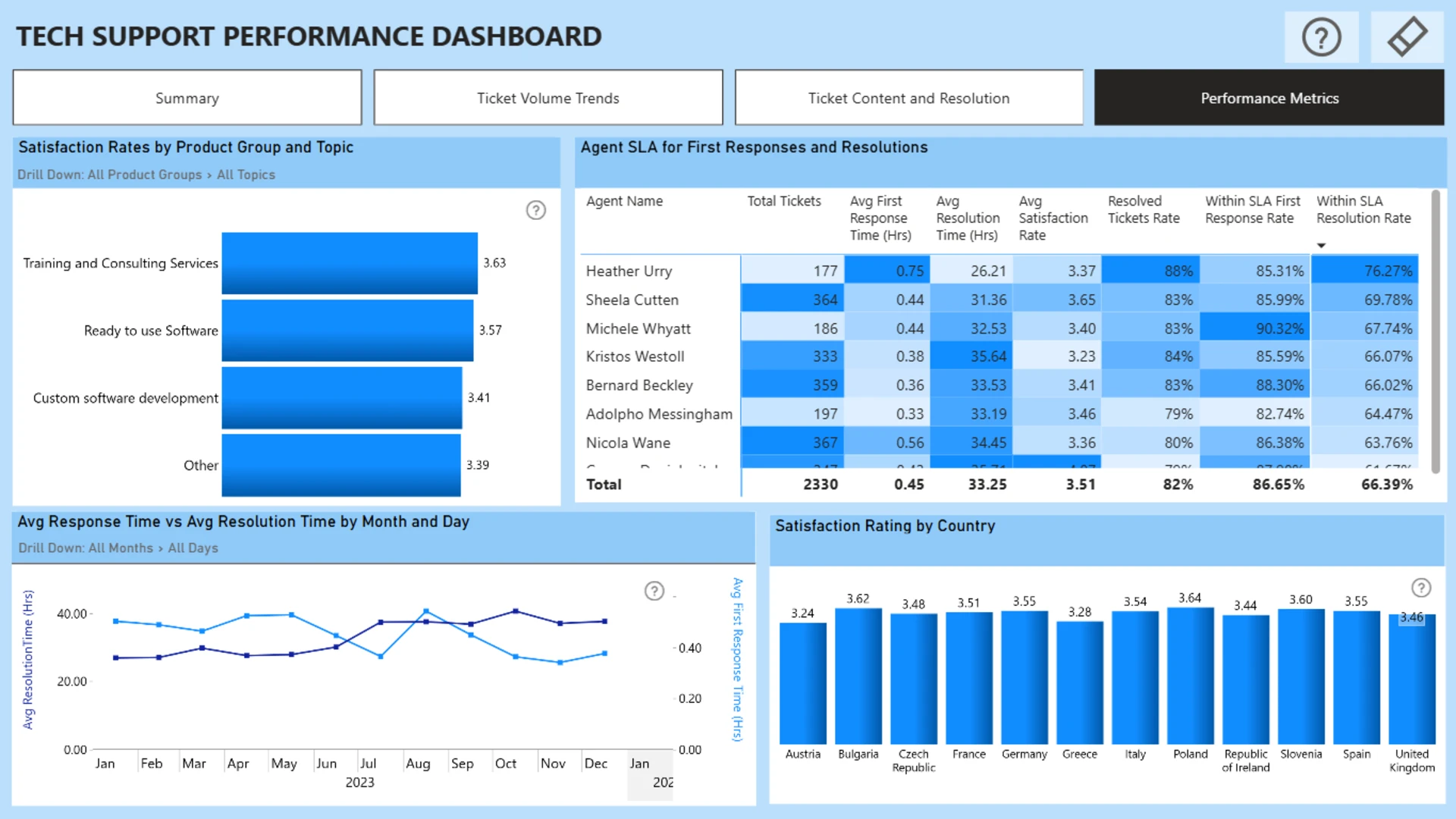The image size is (1456, 819).
Task: Click the agent table vertical scrollbar
Action: (x=1435, y=332)
